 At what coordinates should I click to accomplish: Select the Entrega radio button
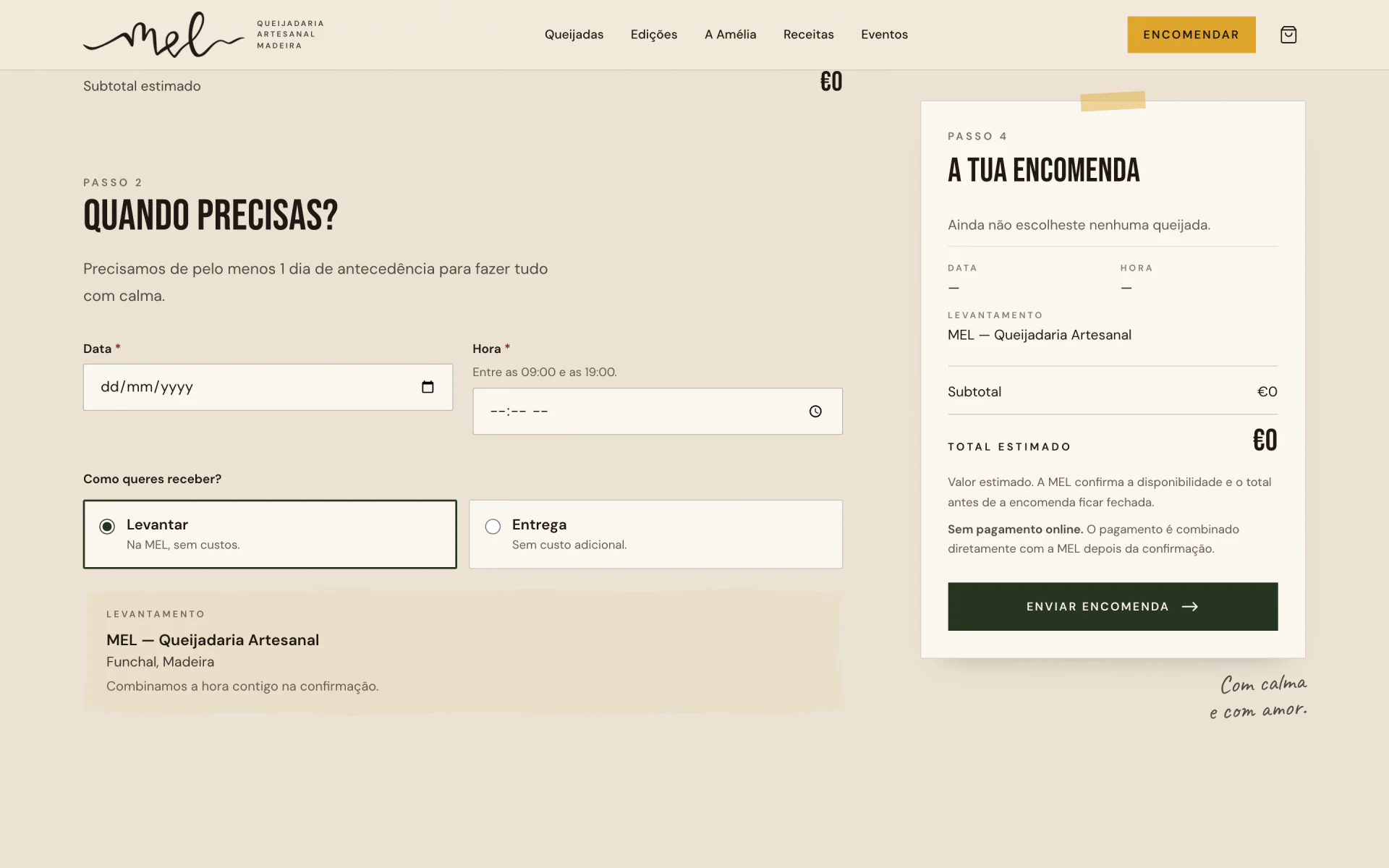(x=493, y=527)
